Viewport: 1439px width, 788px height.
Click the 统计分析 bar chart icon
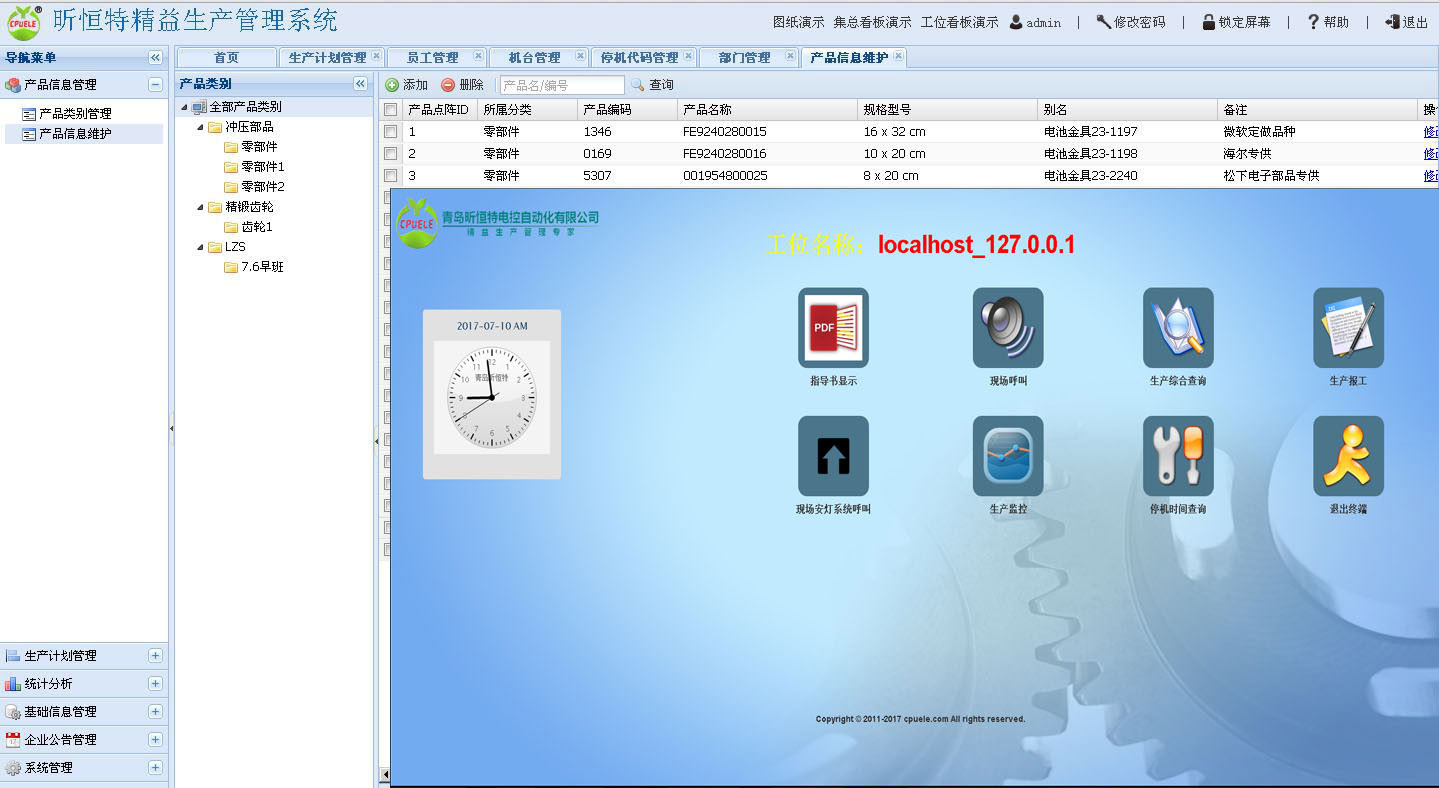(13, 684)
